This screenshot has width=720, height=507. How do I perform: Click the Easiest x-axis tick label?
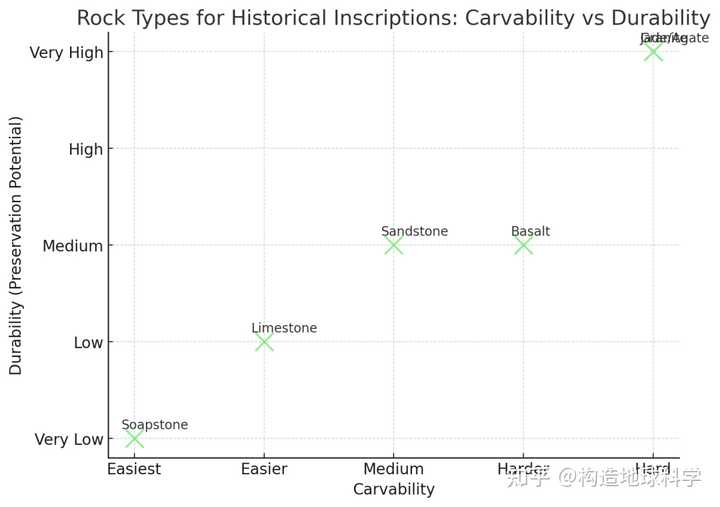coord(134,469)
